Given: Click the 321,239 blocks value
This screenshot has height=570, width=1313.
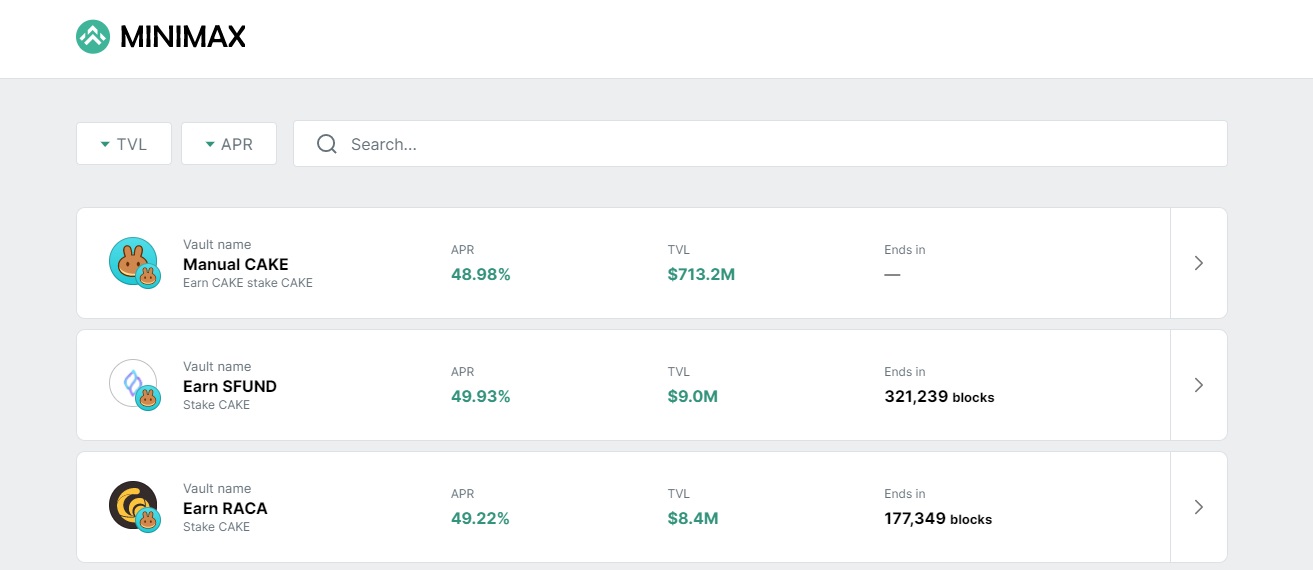Looking at the screenshot, I should tap(939, 396).
